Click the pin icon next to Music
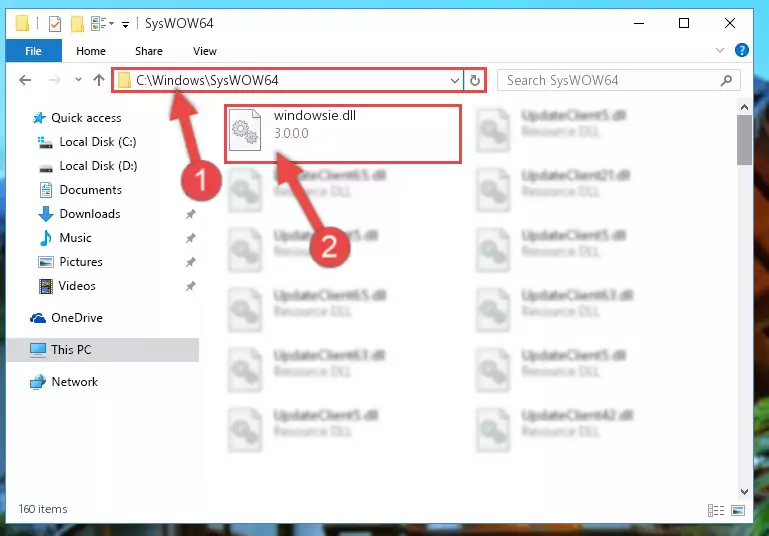Screen dimensions: 769x536 (x=190, y=238)
